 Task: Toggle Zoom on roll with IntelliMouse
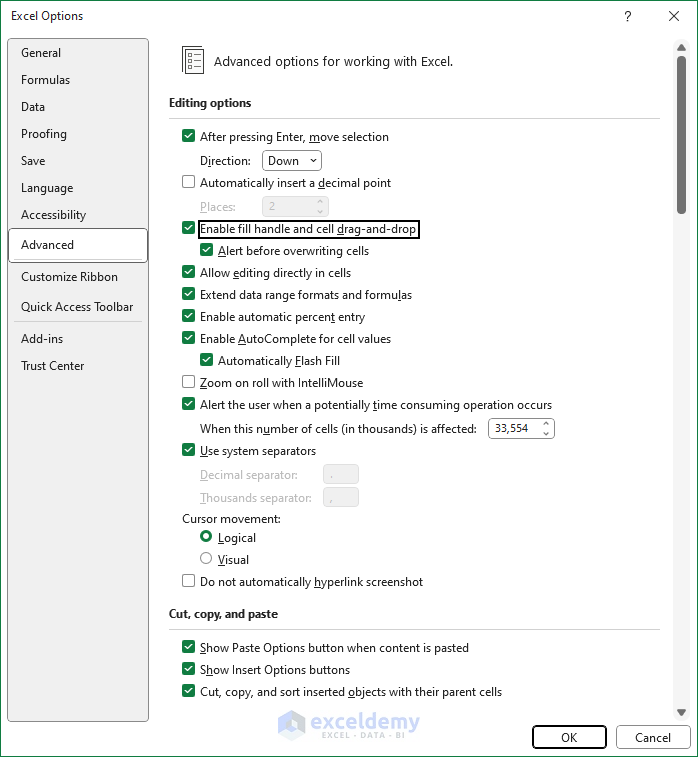pos(189,383)
